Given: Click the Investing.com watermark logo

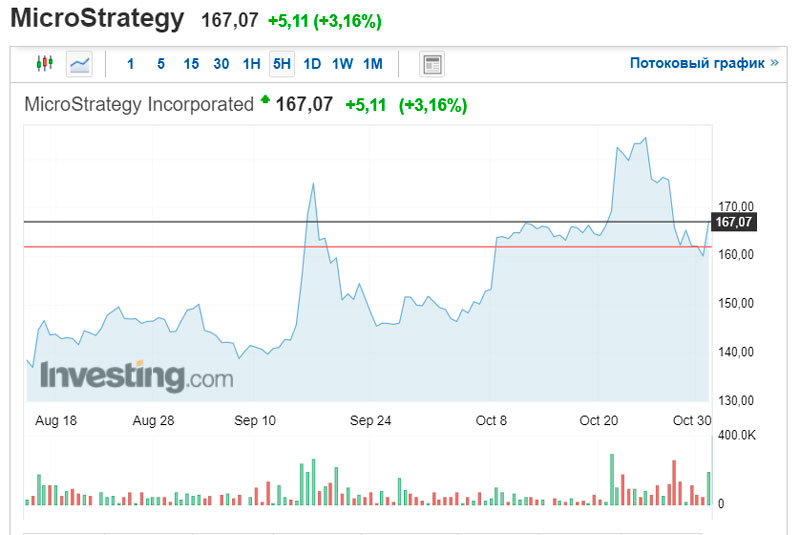Looking at the screenshot, I should click(x=136, y=377).
